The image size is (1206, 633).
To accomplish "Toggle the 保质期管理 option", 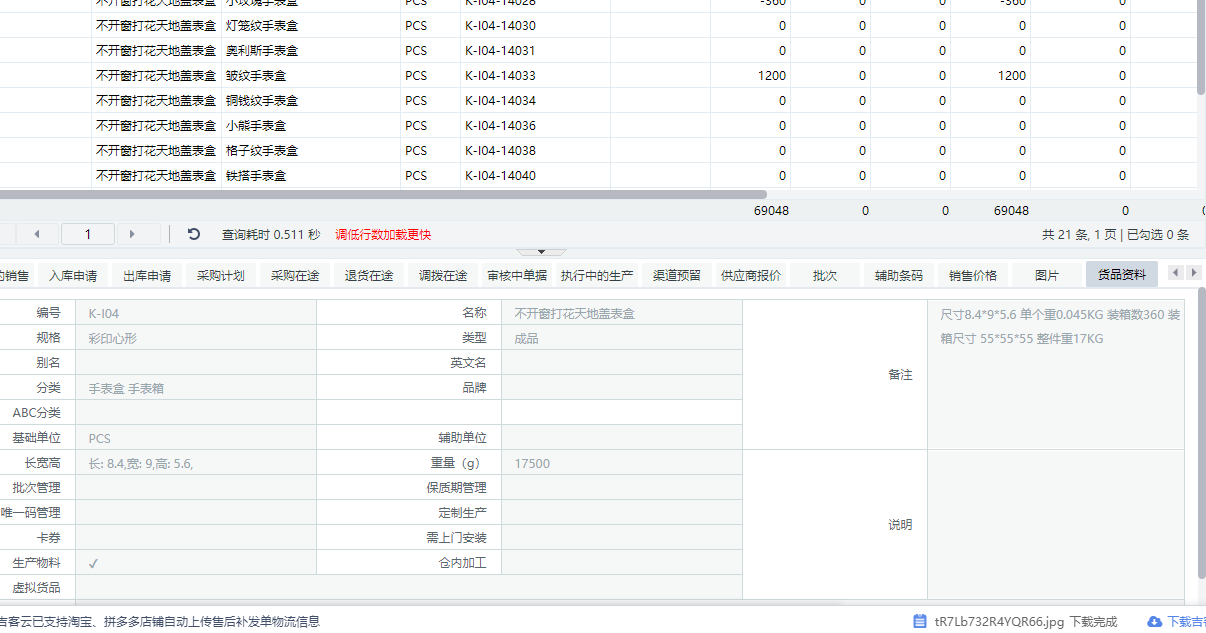I will click(622, 488).
